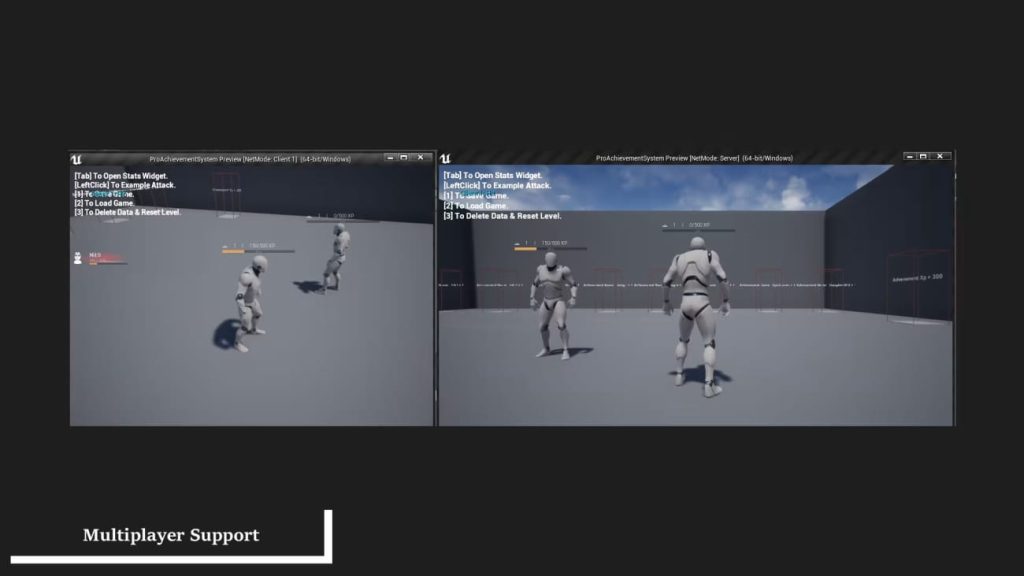Click the Unreal Engine logo on the Server window
The image size is (1024, 576).
tap(447, 157)
